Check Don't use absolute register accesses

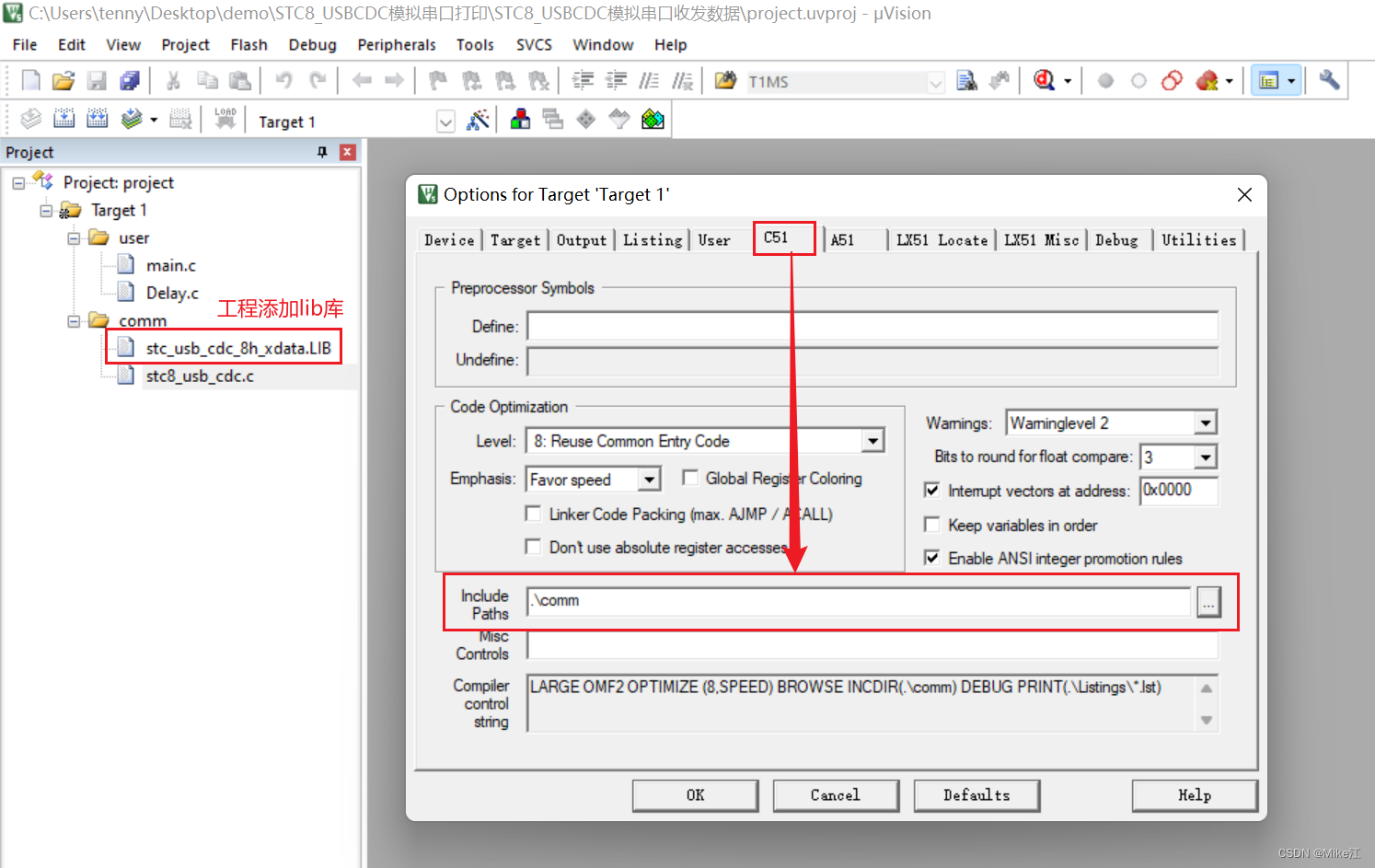[x=533, y=547]
